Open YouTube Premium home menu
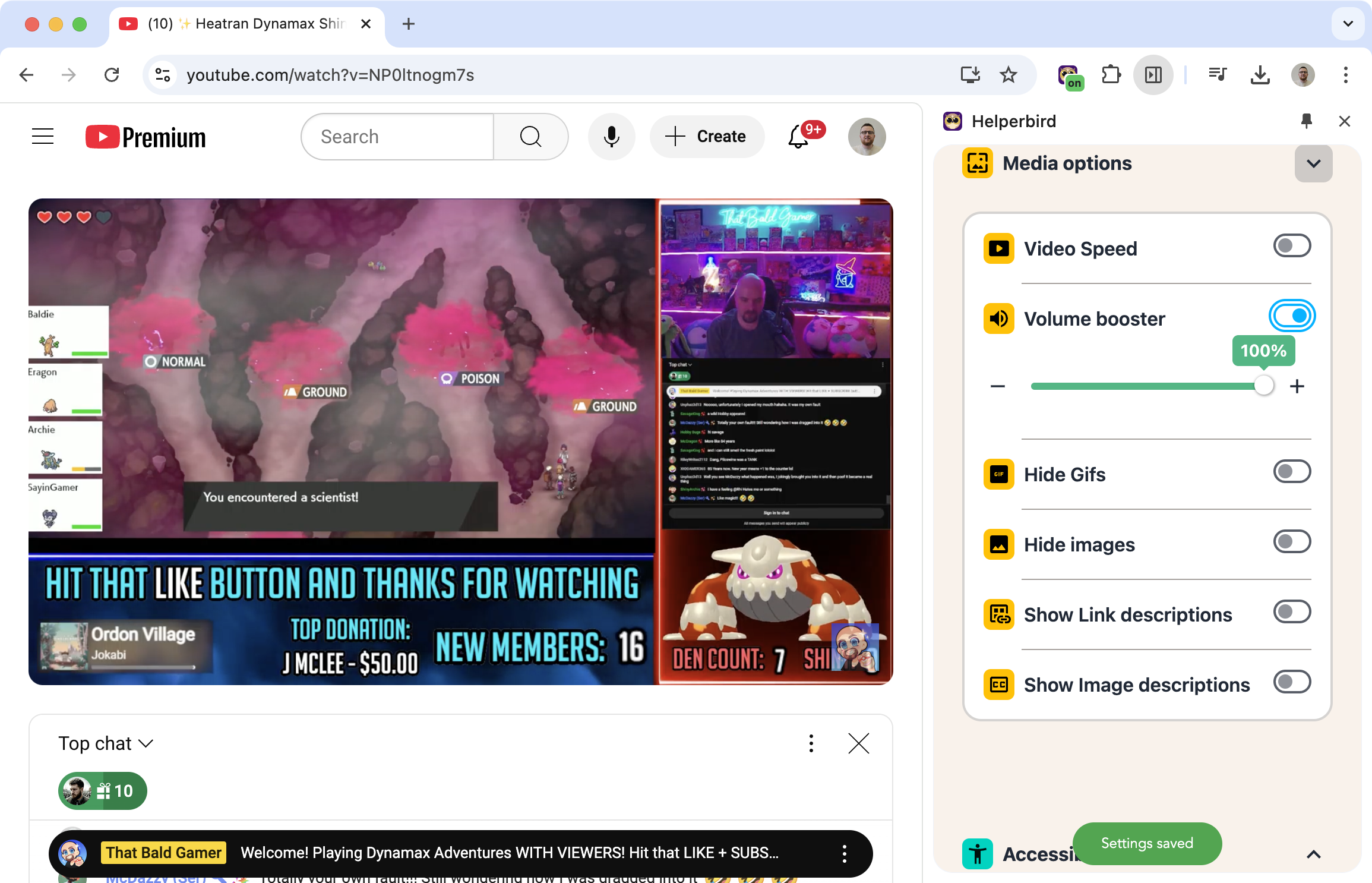Viewport: 1372px width, 883px height. coord(41,135)
